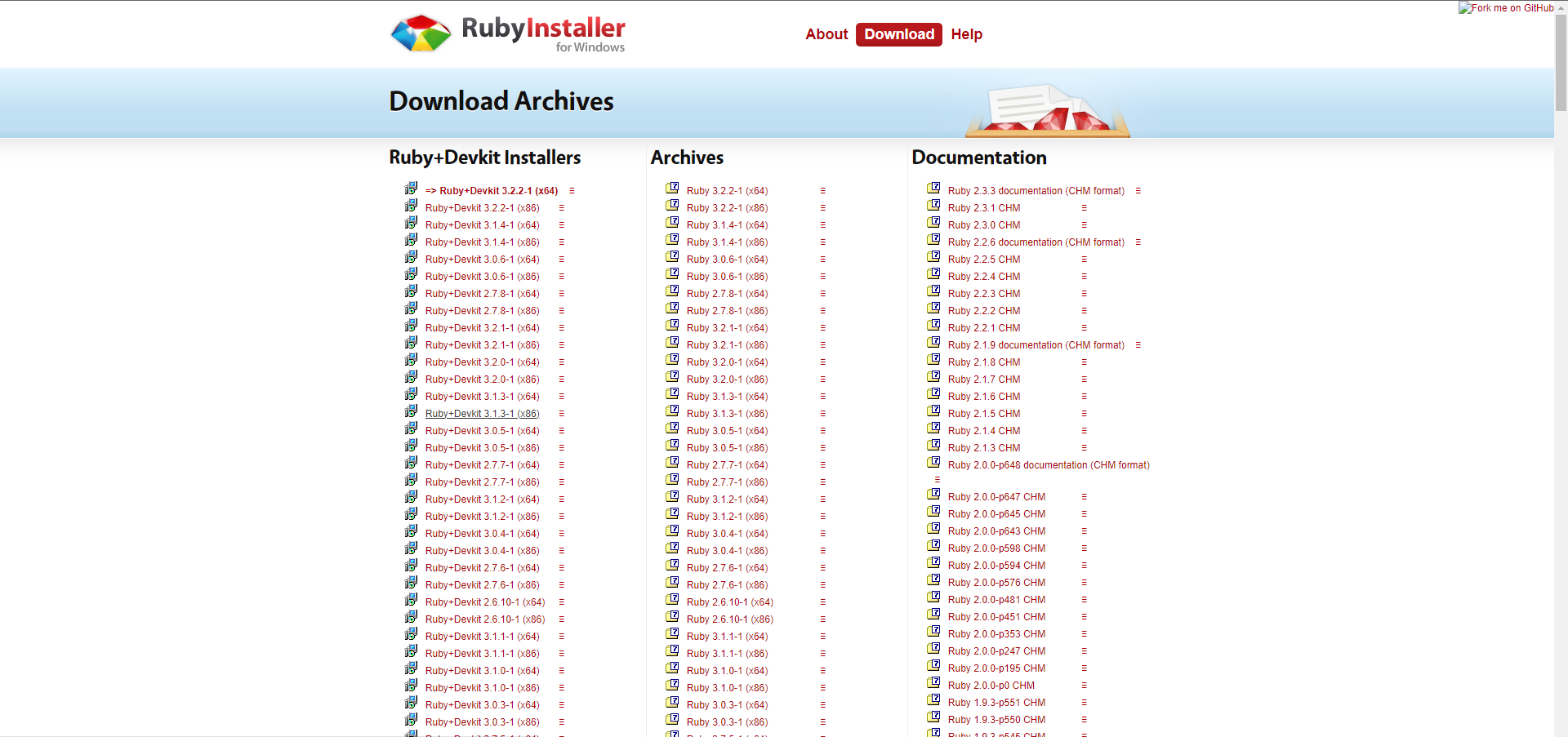Click help-file icon beside Ruby 2.3.3 documentation

click(x=933, y=188)
